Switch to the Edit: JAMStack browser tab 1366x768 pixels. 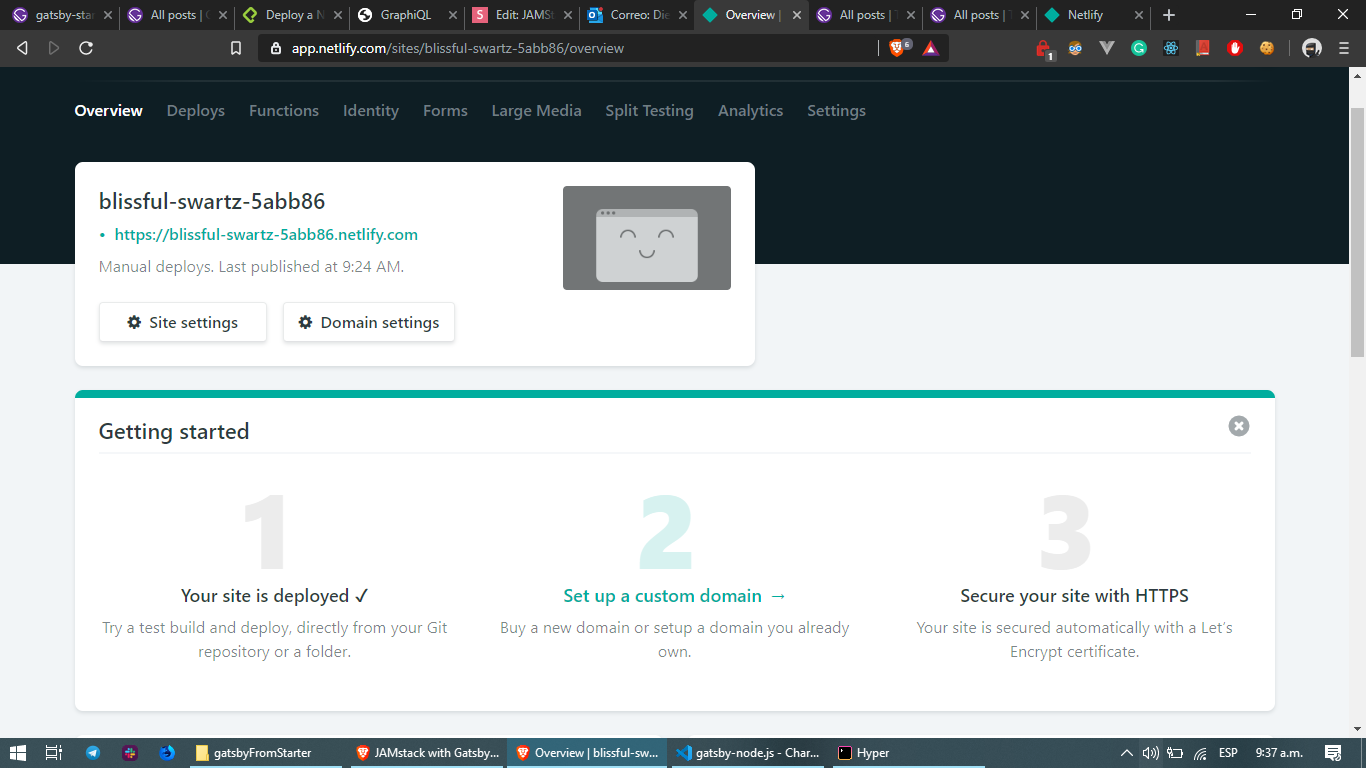coord(520,15)
